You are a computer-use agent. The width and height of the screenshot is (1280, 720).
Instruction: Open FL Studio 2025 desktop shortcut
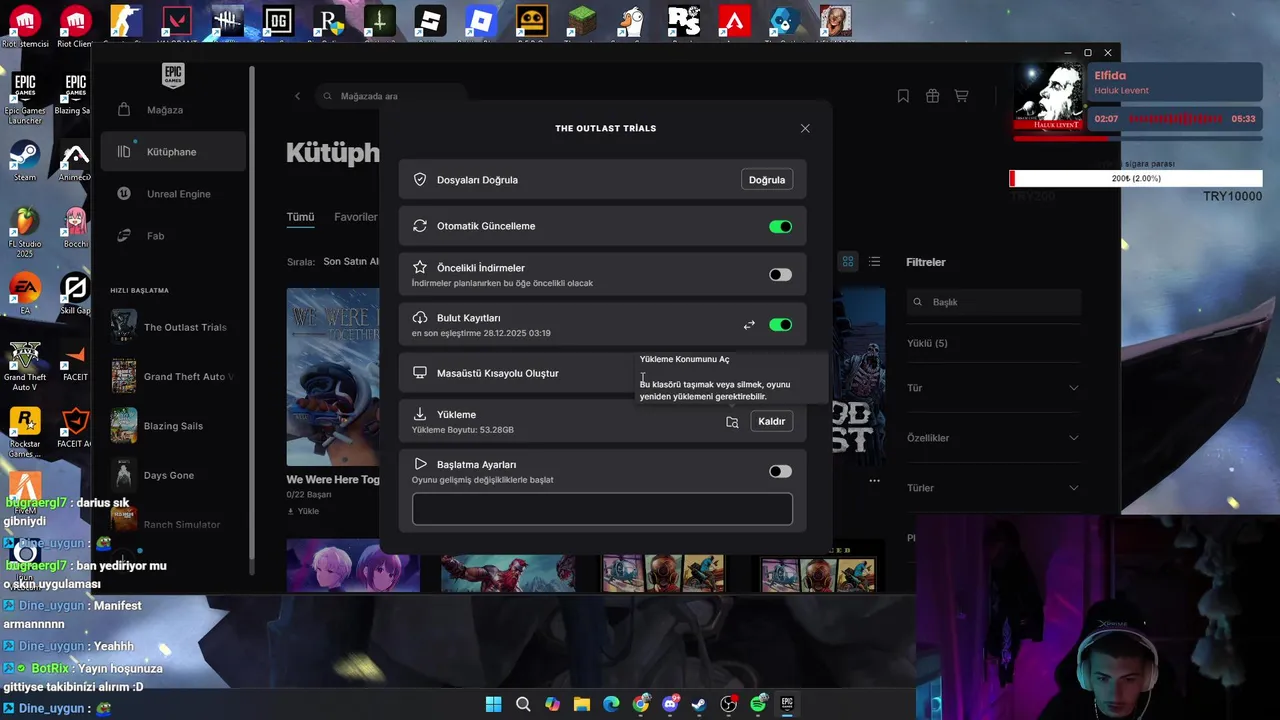(x=24, y=233)
